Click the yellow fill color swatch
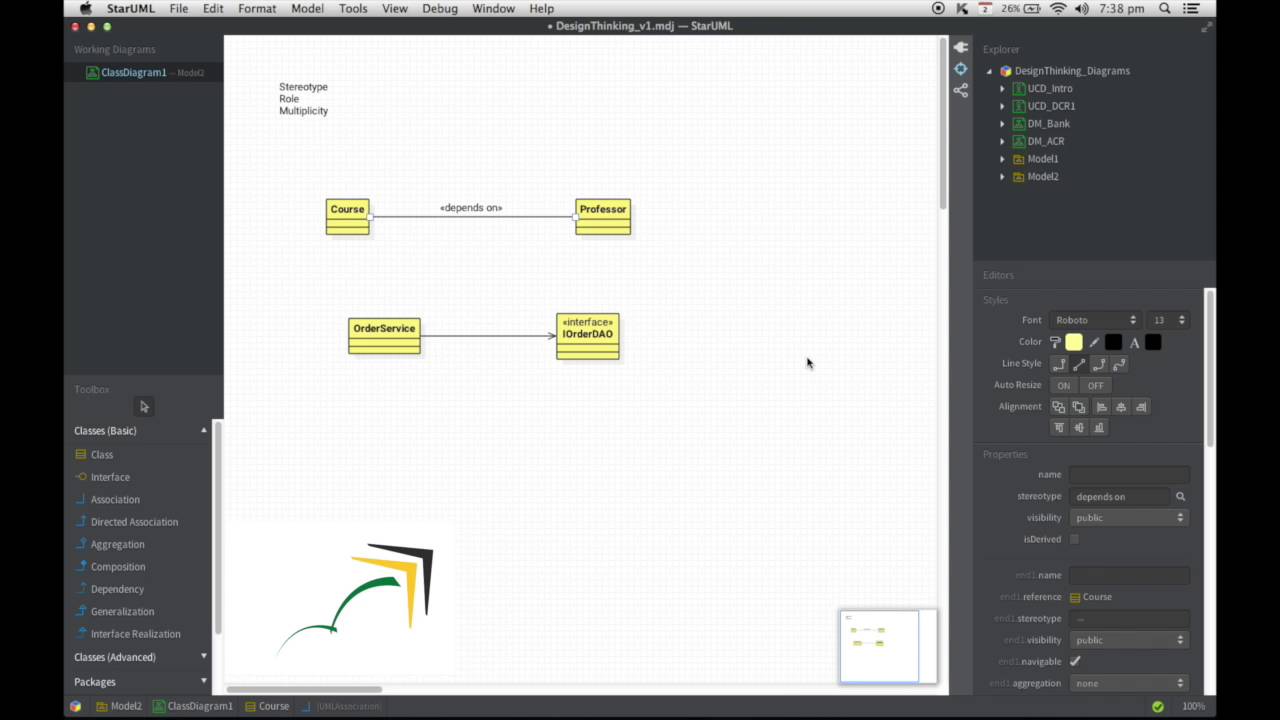The height and width of the screenshot is (720, 1280). (x=1074, y=342)
